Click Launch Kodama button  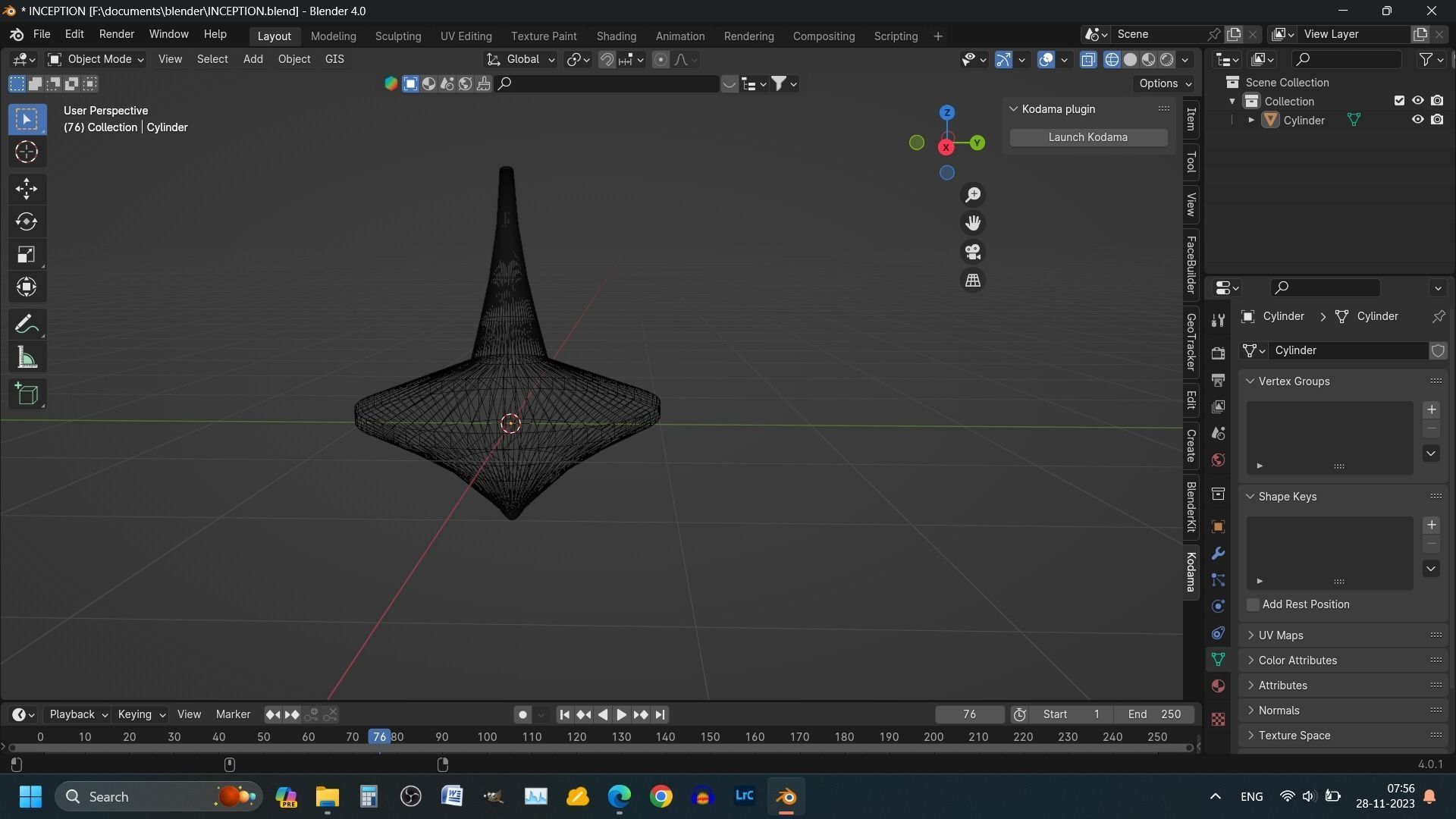coord(1088,137)
